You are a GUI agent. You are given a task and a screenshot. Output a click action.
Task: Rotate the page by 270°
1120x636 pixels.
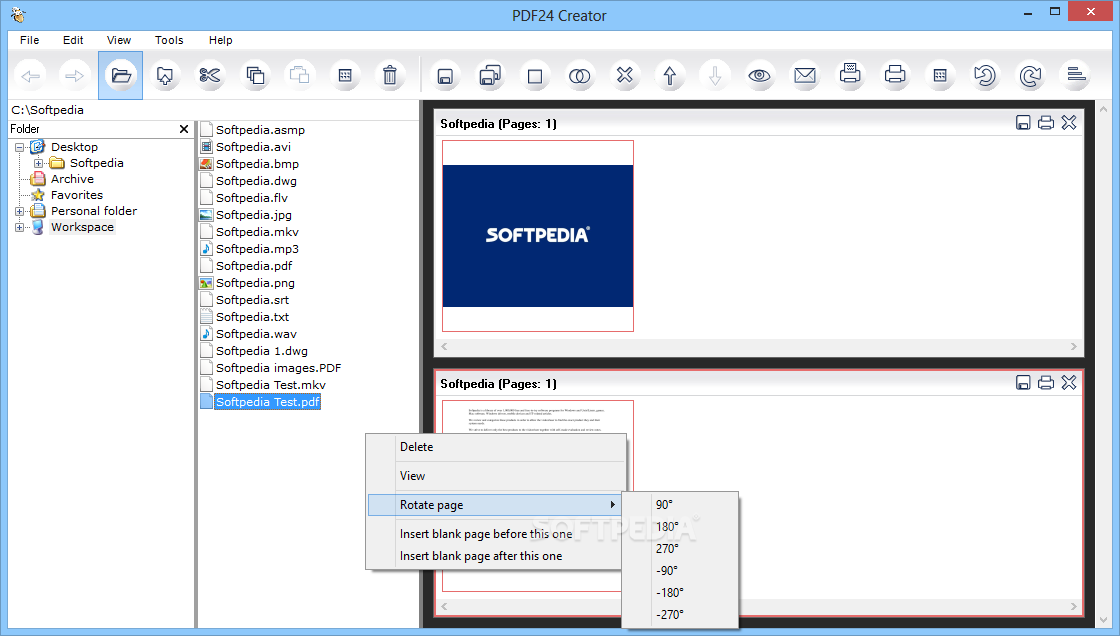680,549
